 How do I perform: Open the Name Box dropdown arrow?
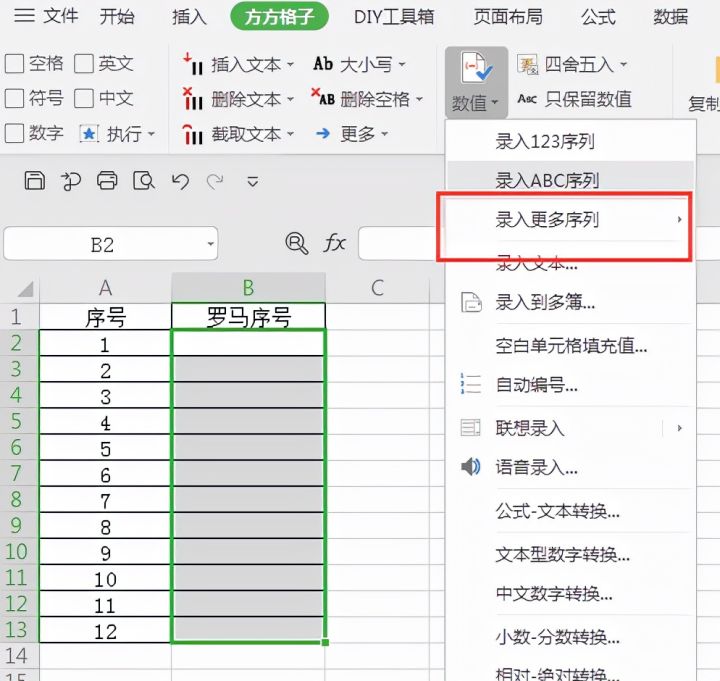tap(210, 243)
